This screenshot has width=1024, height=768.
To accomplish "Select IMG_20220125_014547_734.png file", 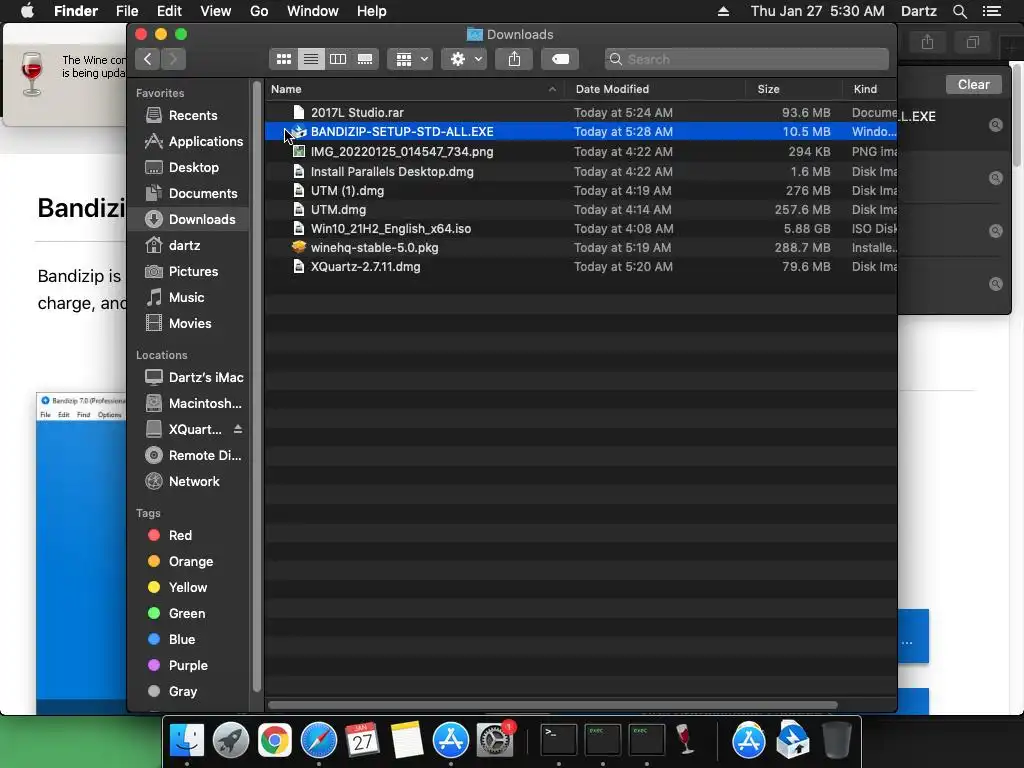I will point(581,152).
